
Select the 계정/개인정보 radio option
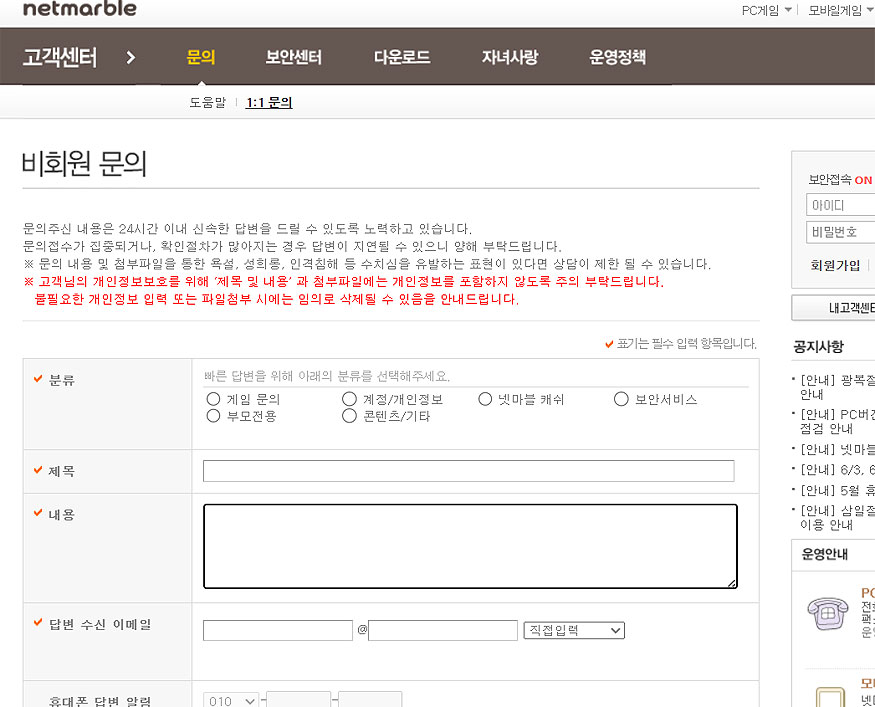coord(349,399)
